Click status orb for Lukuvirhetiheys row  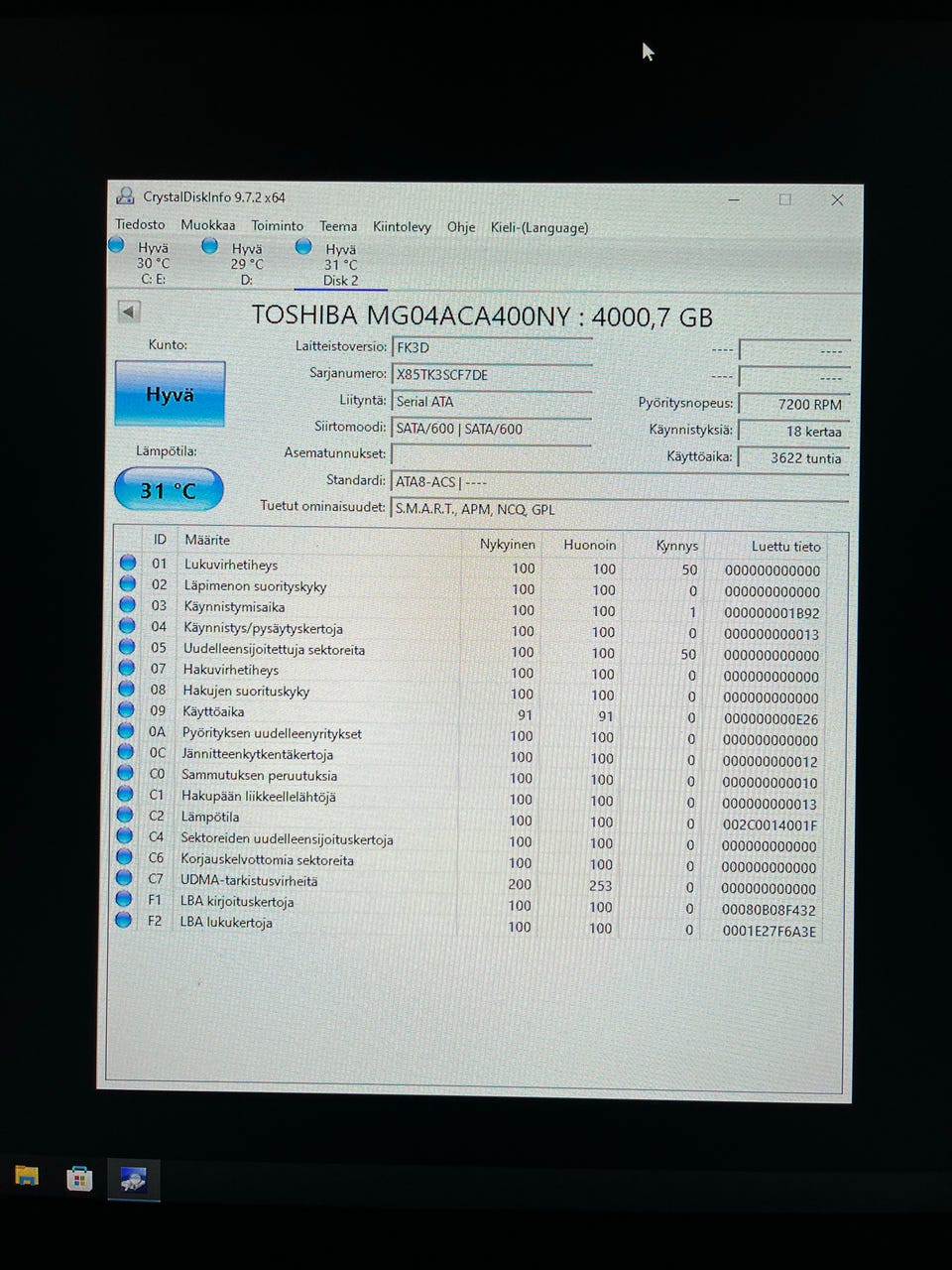coord(127,563)
